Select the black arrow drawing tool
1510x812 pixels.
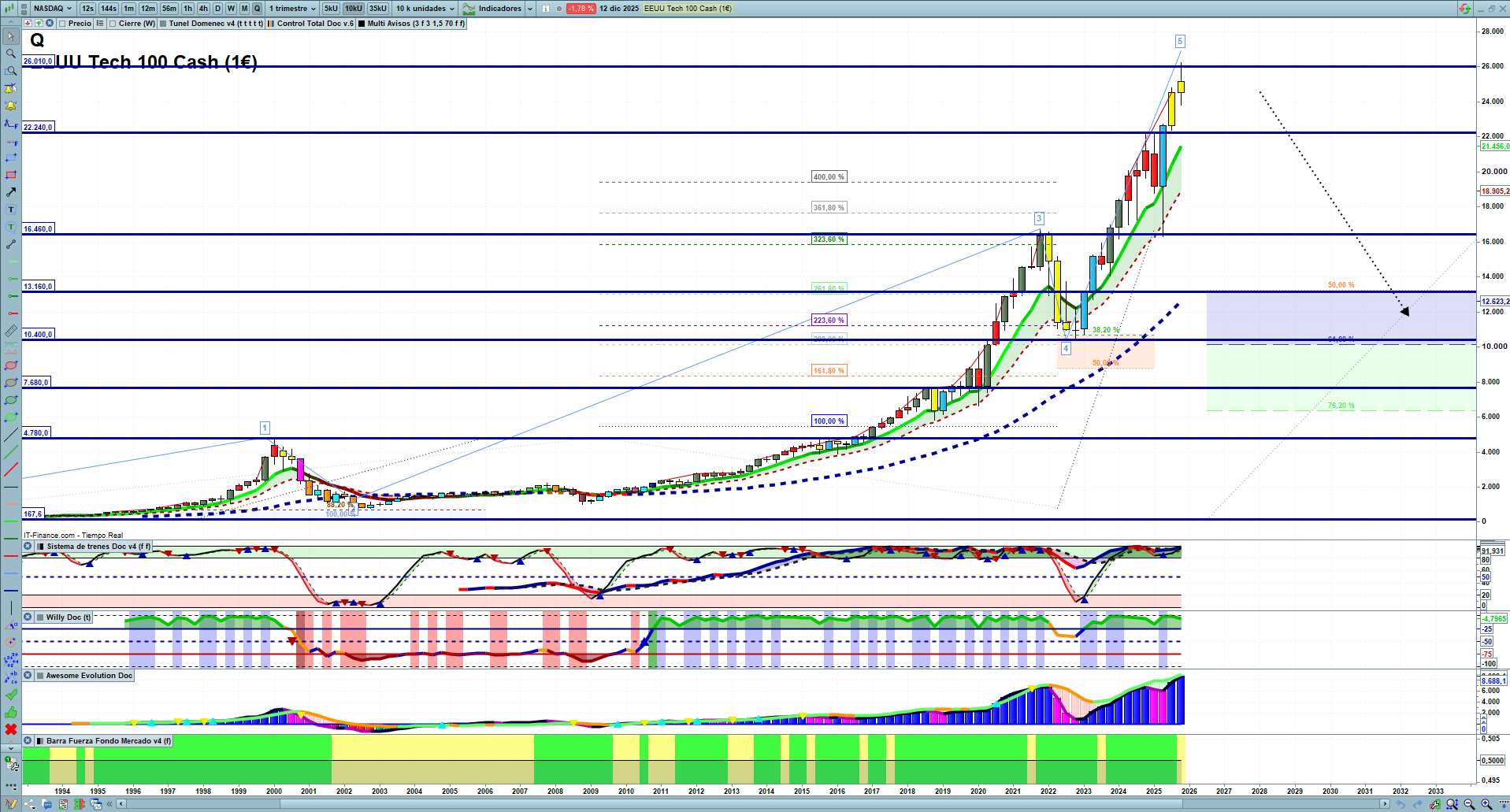coord(11,192)
